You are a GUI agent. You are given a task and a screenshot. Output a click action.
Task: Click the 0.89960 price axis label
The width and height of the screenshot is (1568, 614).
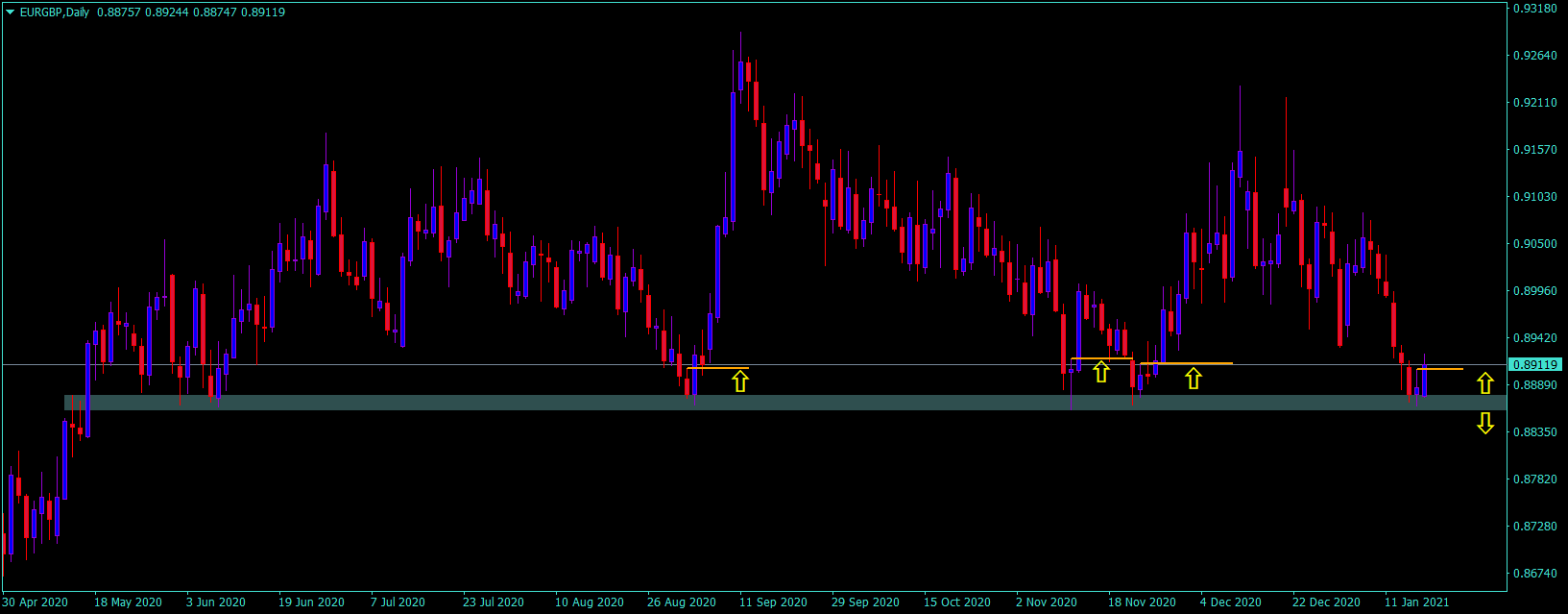1535,291
